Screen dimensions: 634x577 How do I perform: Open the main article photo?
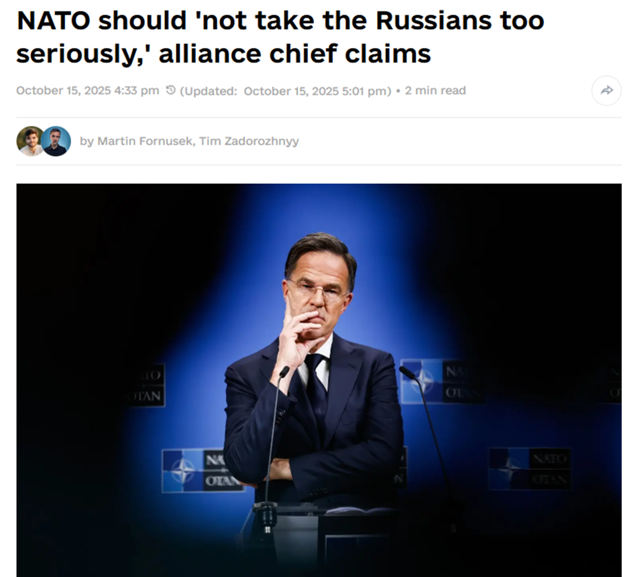pyautogui.click(x=319, y=380)
